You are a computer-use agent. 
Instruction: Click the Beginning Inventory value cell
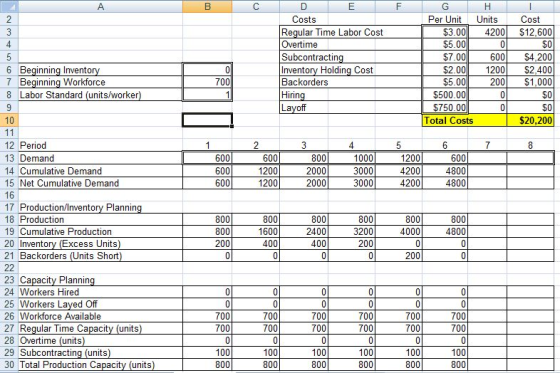click(x=207, y=70)
